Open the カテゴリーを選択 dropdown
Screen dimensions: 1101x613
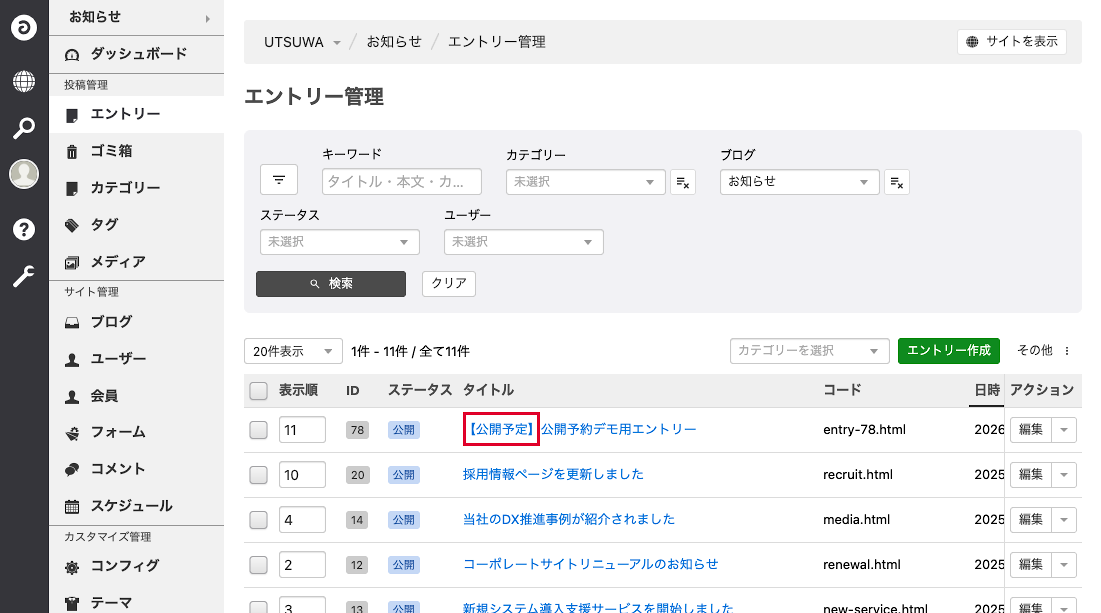810,350
